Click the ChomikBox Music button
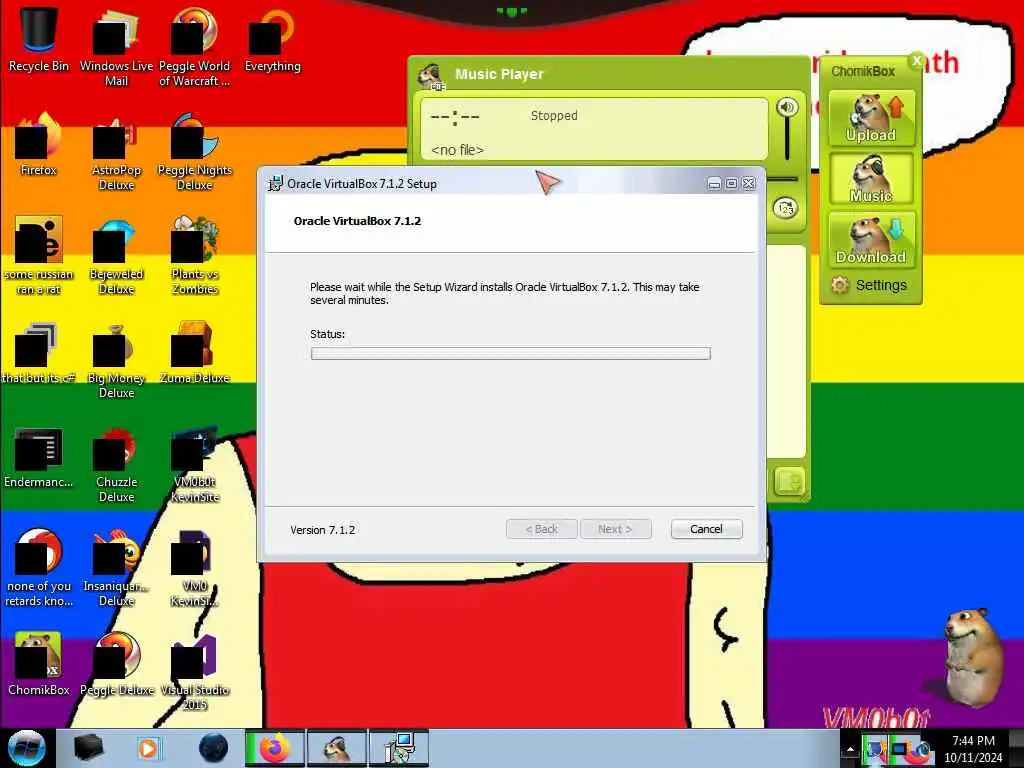Viewport: 1024px width, 768px height. click(871, 179)
